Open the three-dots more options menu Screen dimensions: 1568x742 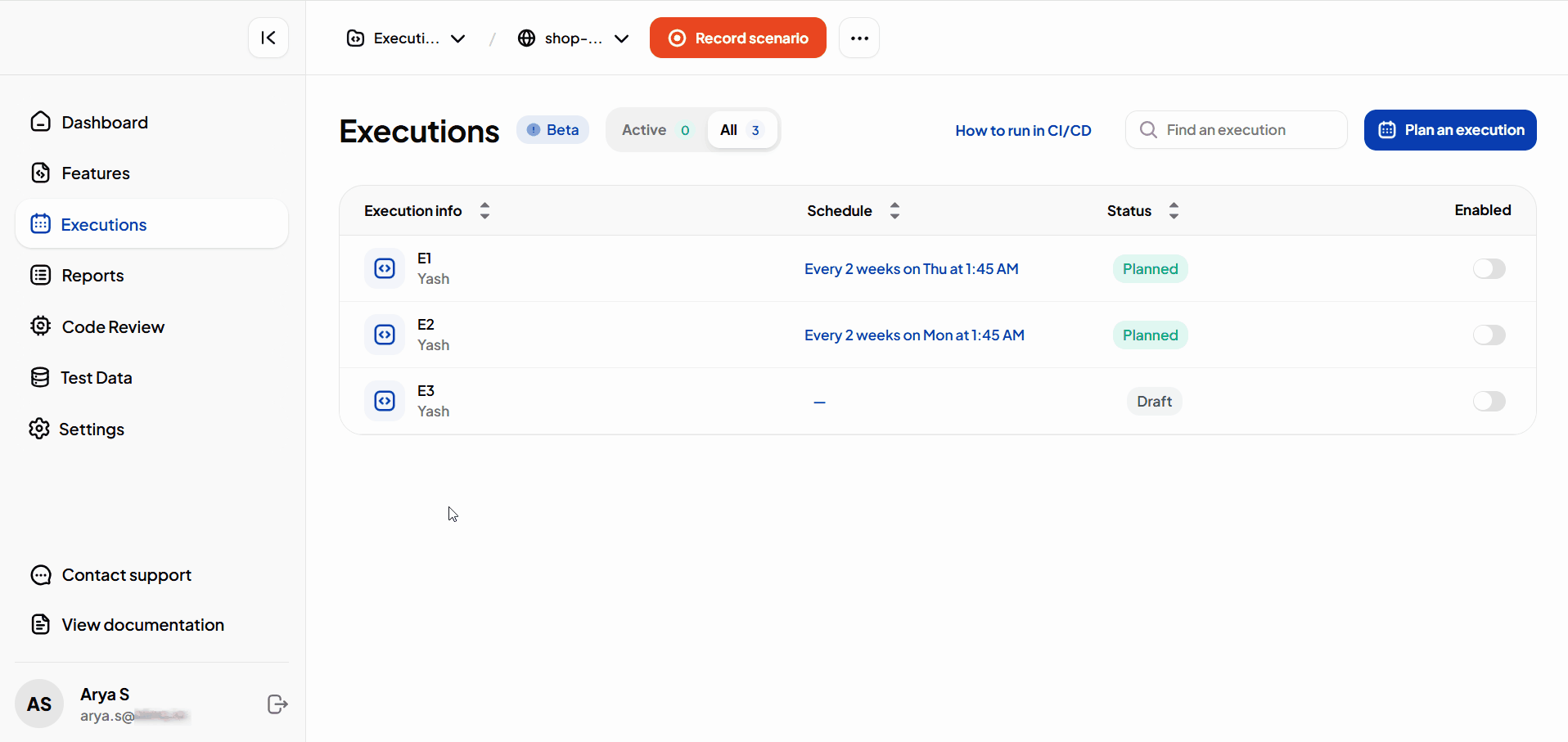coord(858,38)
